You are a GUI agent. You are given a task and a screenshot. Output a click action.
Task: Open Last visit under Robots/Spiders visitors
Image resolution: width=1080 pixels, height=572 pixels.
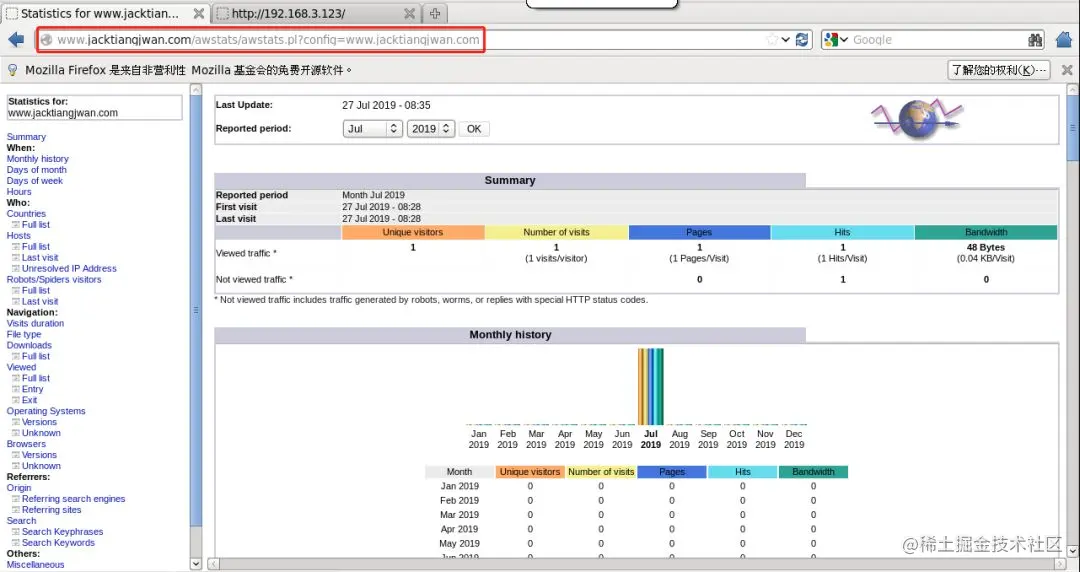pyautogui.click(x=40, y=302)
